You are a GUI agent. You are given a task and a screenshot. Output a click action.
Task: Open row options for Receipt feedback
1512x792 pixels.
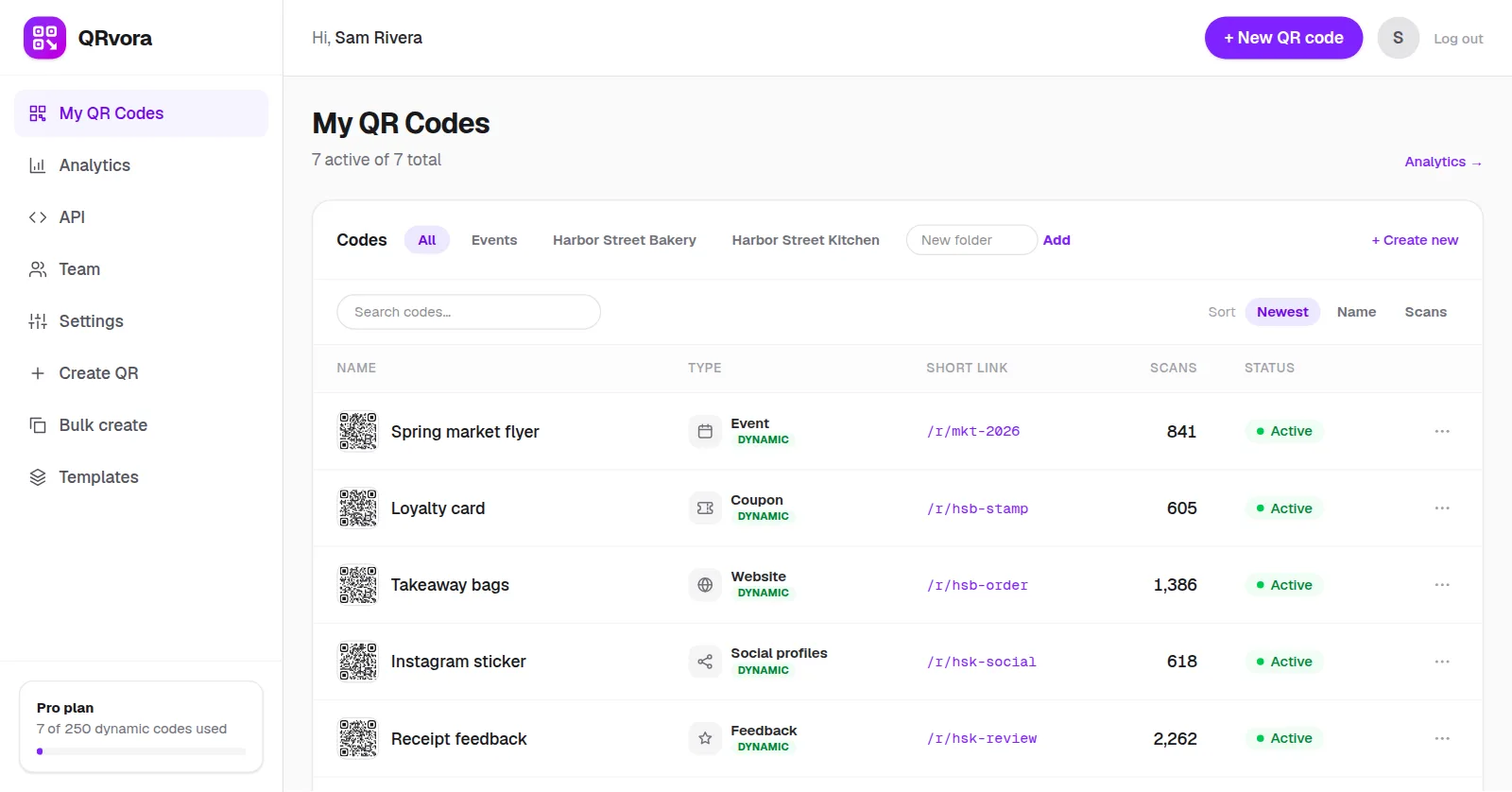tap(1442, 738)
